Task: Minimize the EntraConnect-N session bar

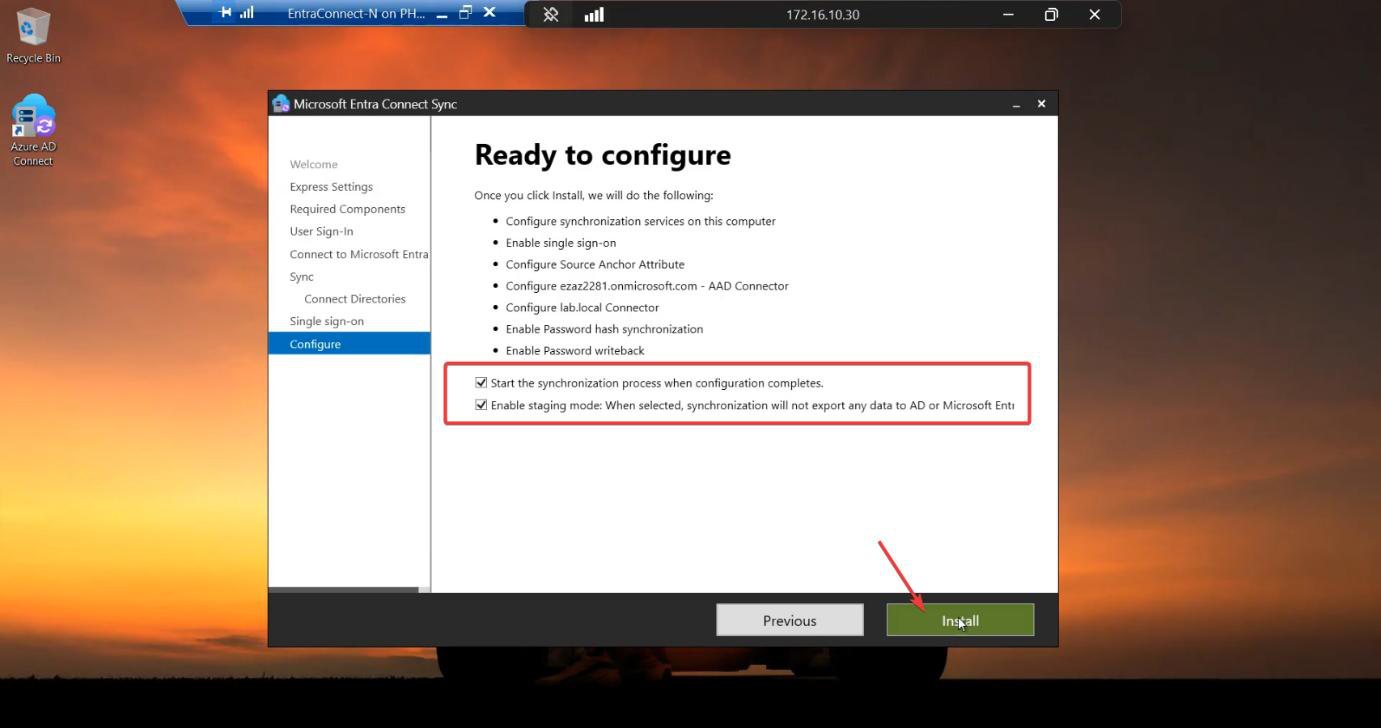Action: pyautogui.click(x=442, y=14)
